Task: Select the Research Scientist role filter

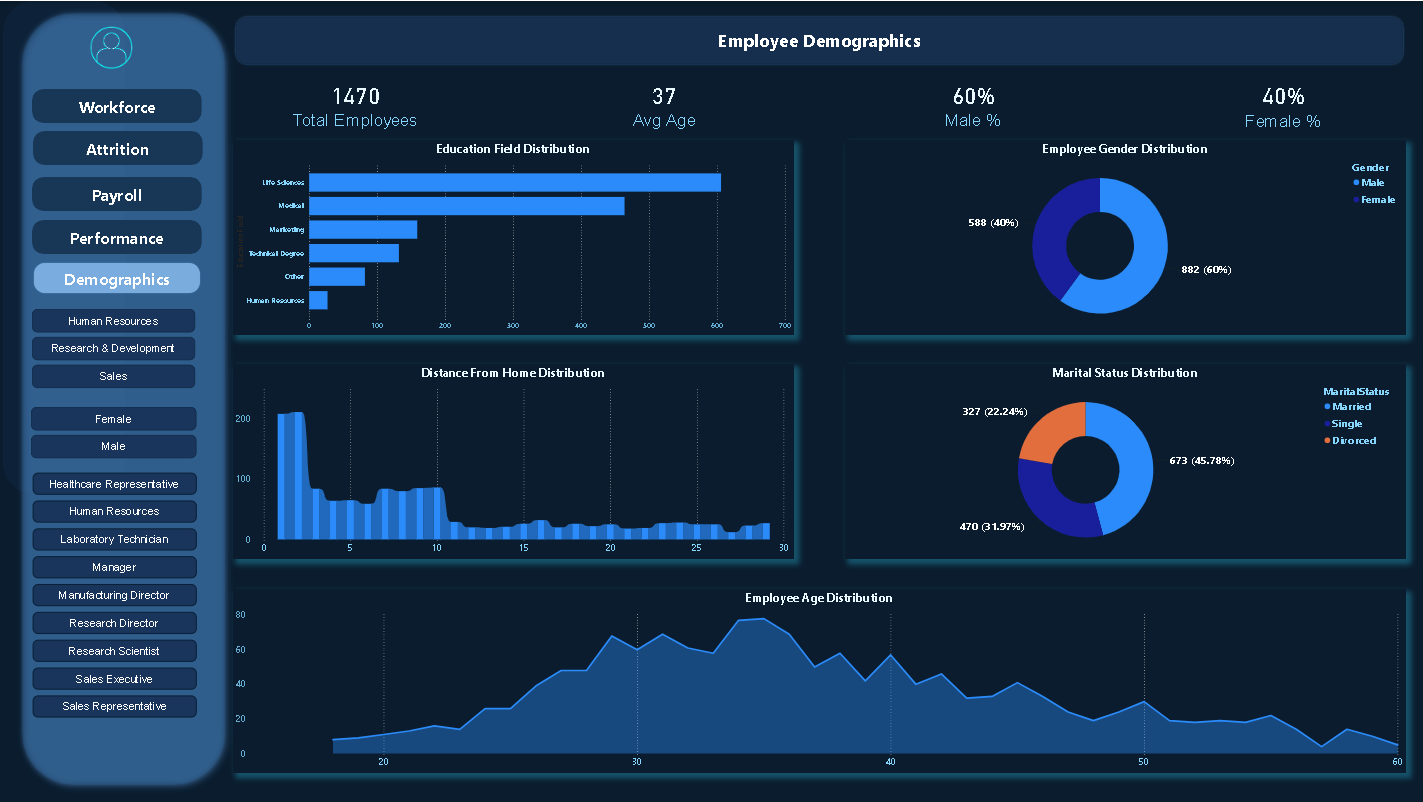Action: [x=114, y=651]
